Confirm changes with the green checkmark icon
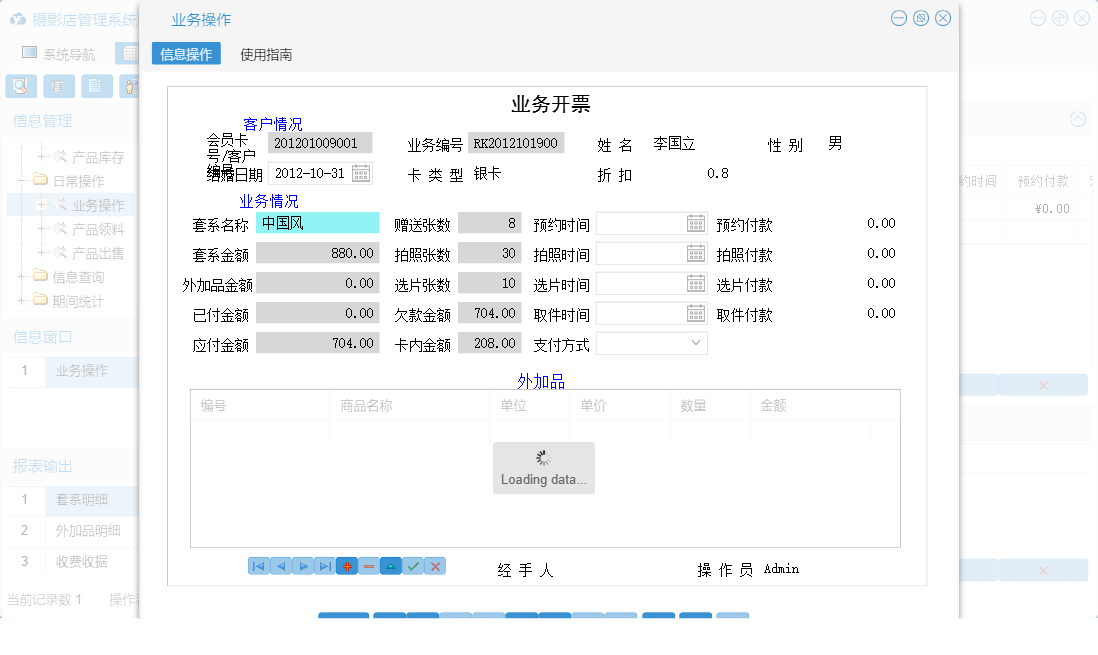 click(412, 566)
